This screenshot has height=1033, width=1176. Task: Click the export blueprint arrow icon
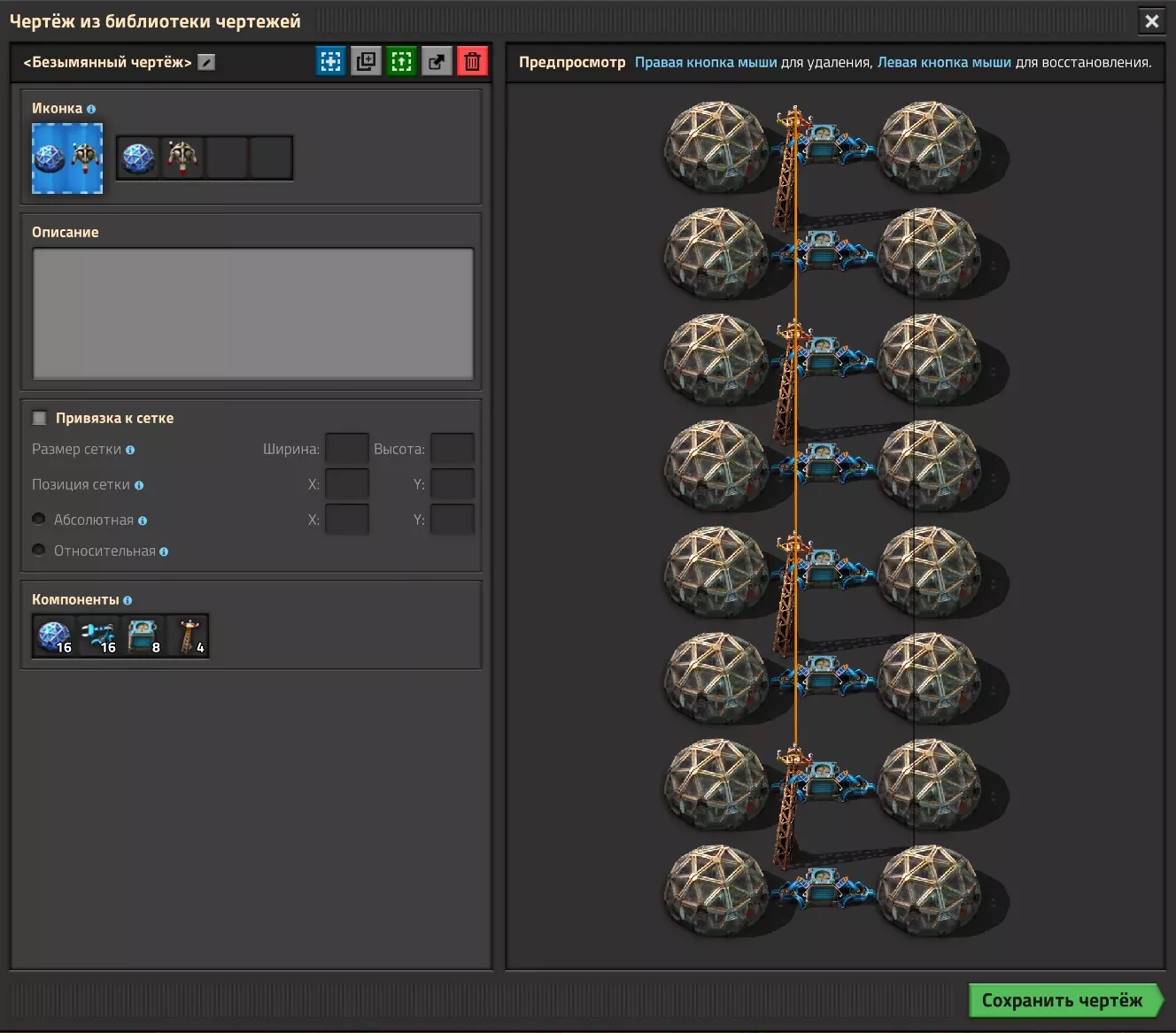tap(437, 61)
